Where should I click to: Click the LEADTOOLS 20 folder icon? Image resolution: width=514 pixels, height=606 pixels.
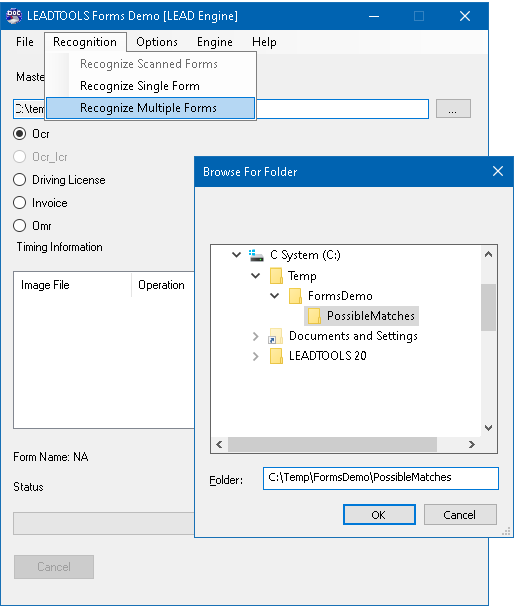[276, 356]
